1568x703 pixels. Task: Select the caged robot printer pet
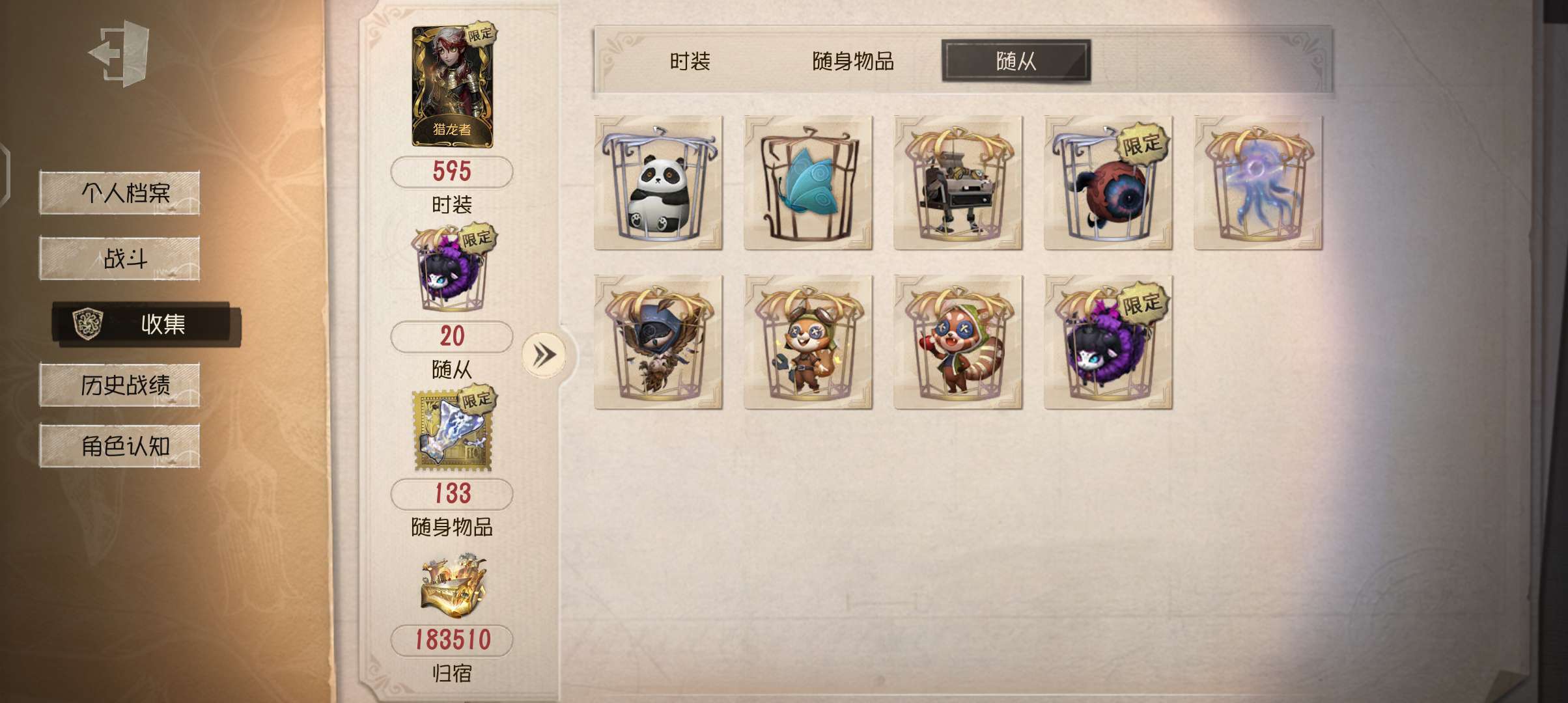(x=958, y=182)
